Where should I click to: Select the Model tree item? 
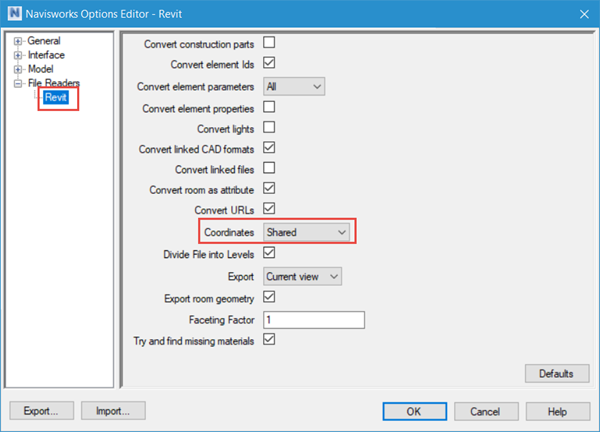pyautogui.click(x=41, y=69)
